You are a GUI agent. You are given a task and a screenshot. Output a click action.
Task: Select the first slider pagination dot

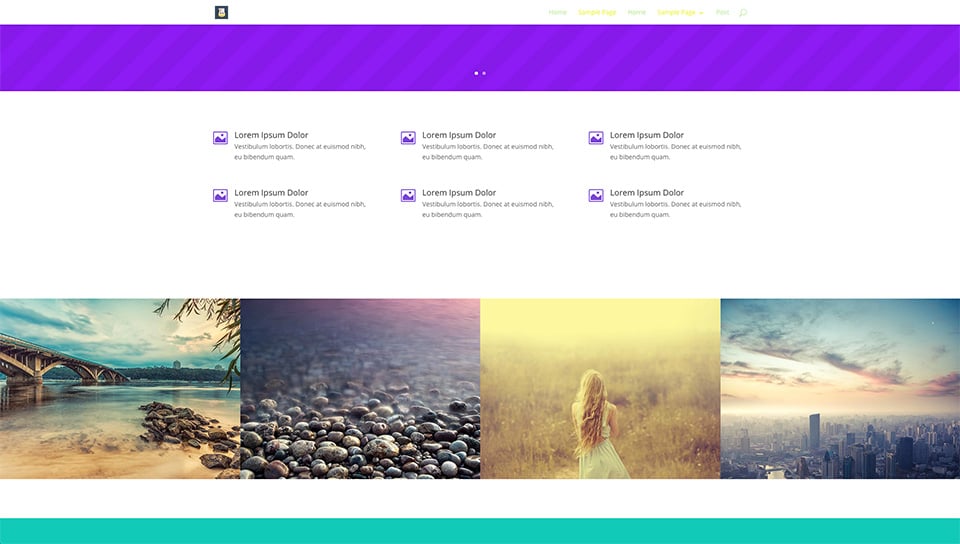click(476, 73)
